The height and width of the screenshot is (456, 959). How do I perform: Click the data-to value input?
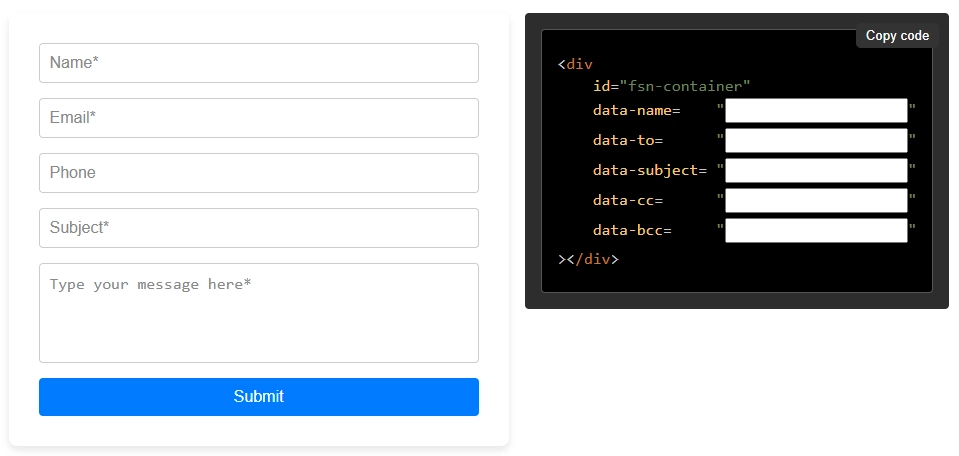coord(815,141)
